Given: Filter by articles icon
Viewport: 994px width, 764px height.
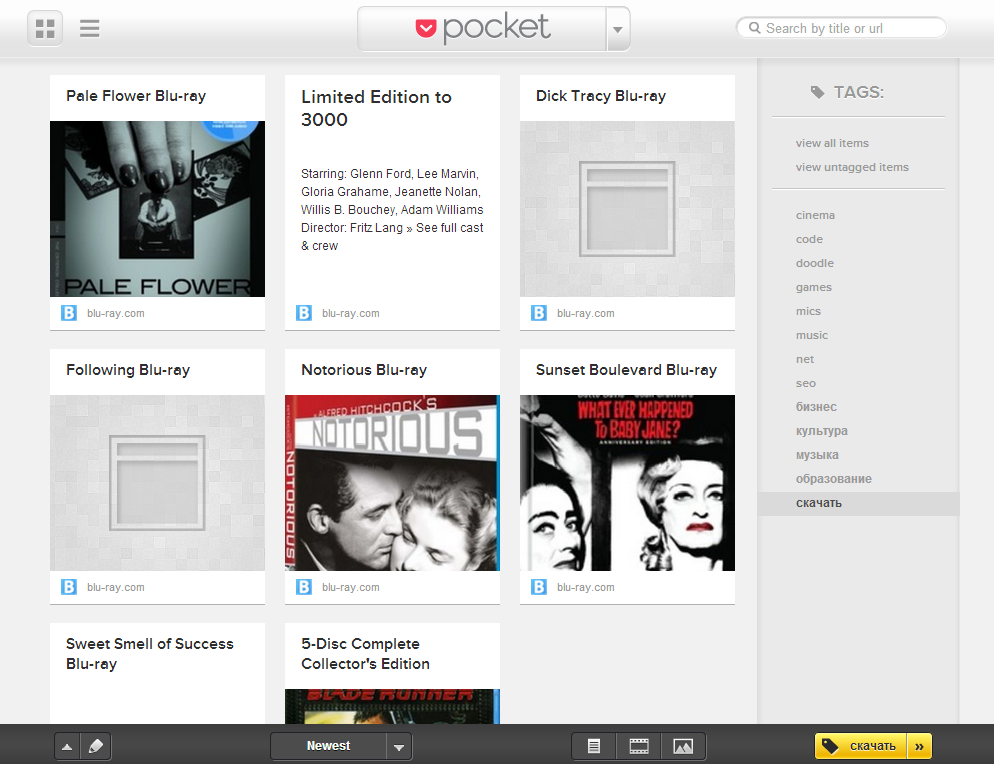Looking at the screenshot, I should pos(594,746).
